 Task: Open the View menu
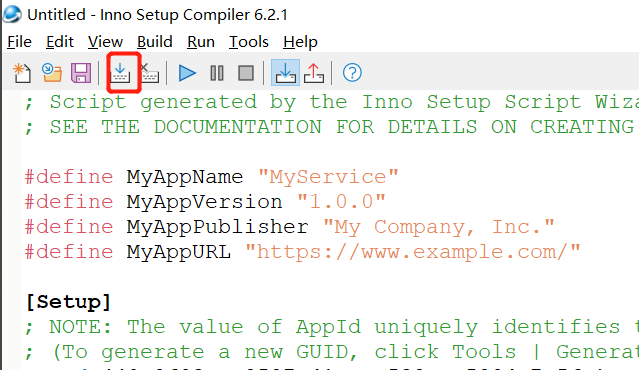[105, 42]
